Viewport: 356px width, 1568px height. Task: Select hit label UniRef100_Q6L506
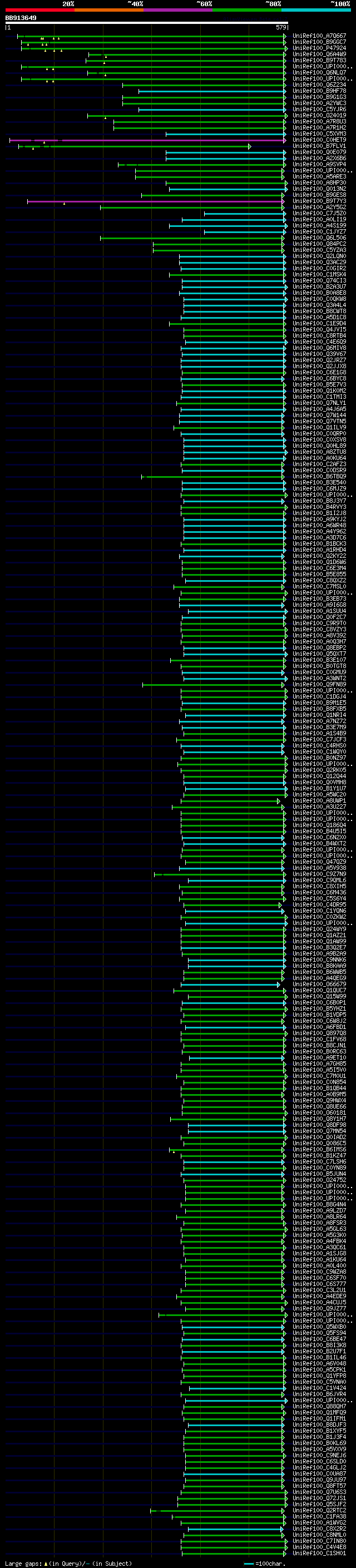(x=319, y=238)
